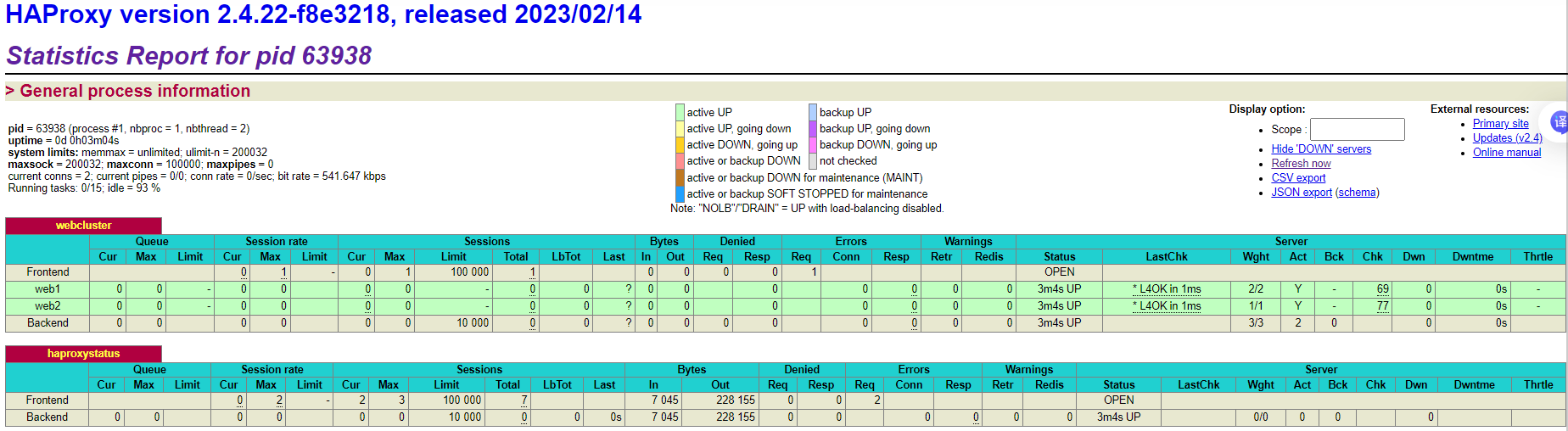The image size is (1568, 431).
Task: Click the 3/3 weight cell in webcluster Backend
Action: point(1256,323)
